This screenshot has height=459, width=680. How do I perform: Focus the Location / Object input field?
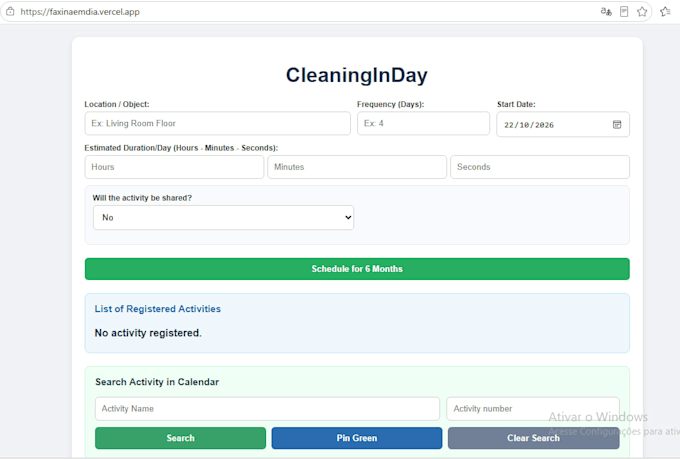pyautogui.click(x=217, y=123)
